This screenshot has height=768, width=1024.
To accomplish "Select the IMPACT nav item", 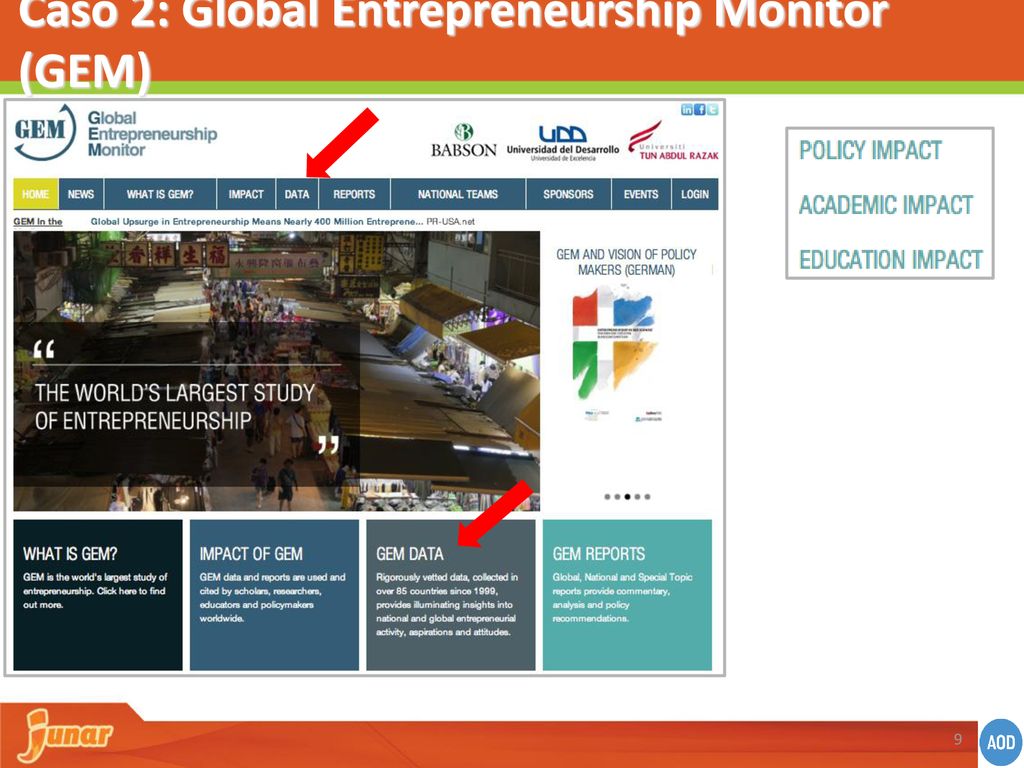I will [x=246, y=194].
